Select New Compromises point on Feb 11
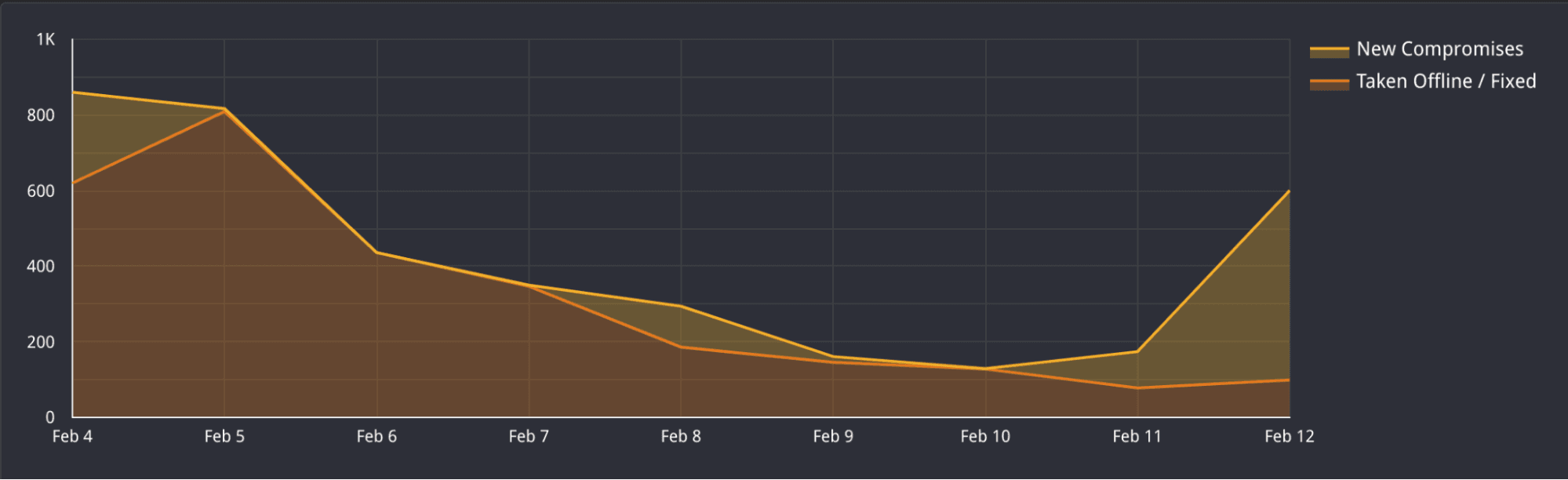The image size is (1568, 480). [1137, 351]
